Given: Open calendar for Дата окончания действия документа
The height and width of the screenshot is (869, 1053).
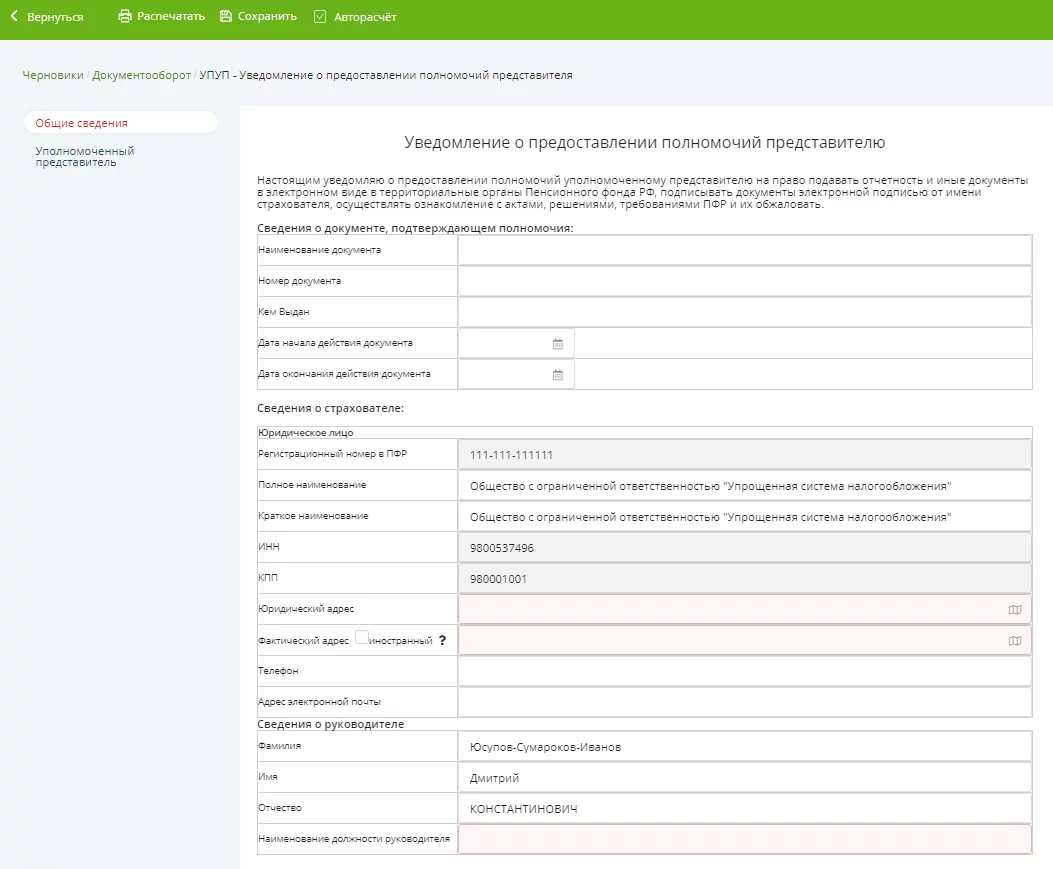Looking at the screenshot, I should [x=558, y=375].
